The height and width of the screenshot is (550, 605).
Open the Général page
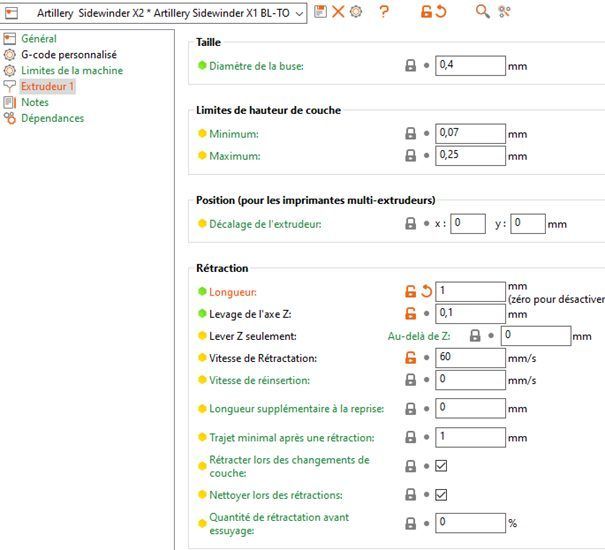39,39
